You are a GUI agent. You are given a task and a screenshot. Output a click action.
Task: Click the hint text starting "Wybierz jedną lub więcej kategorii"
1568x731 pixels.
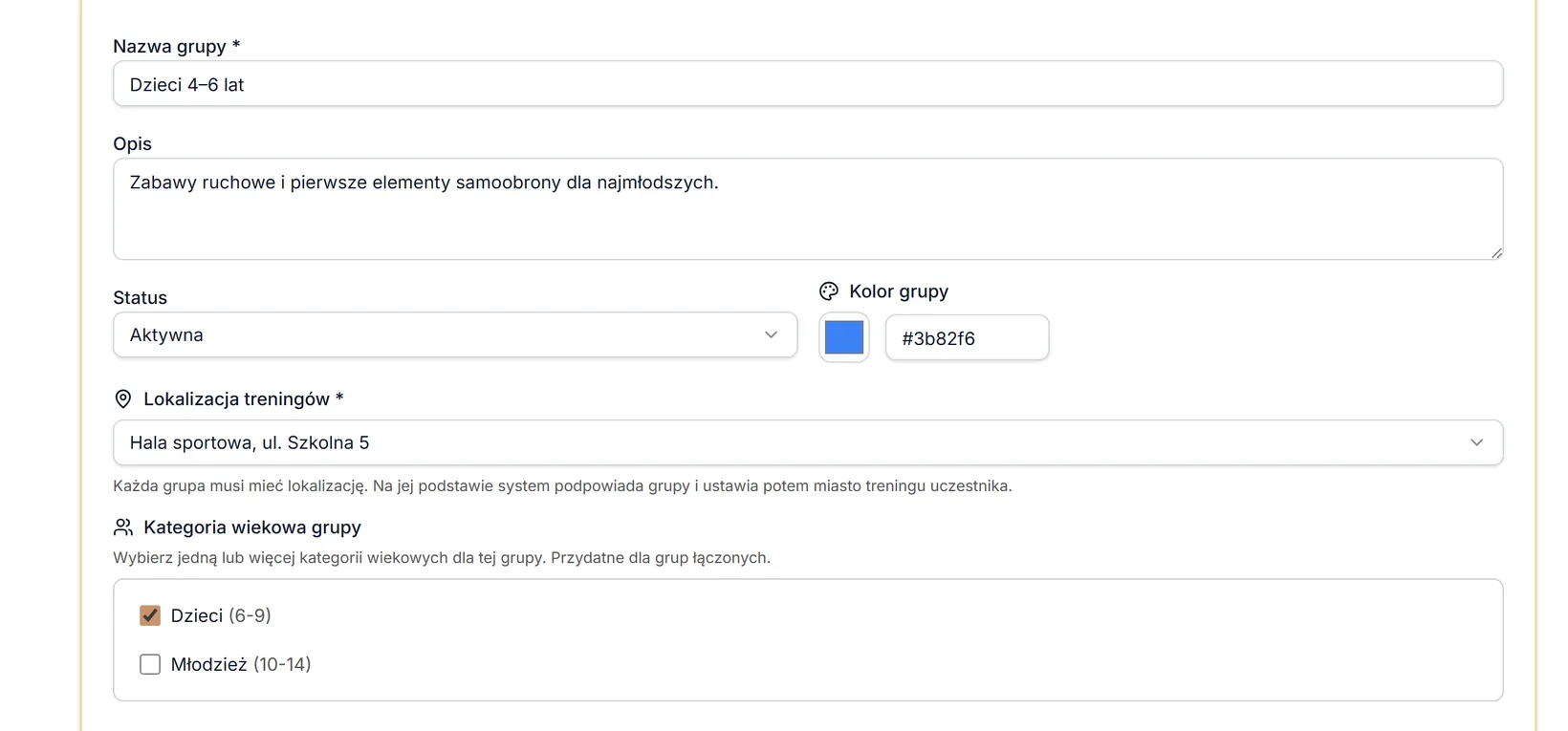(x=442, y=557)
